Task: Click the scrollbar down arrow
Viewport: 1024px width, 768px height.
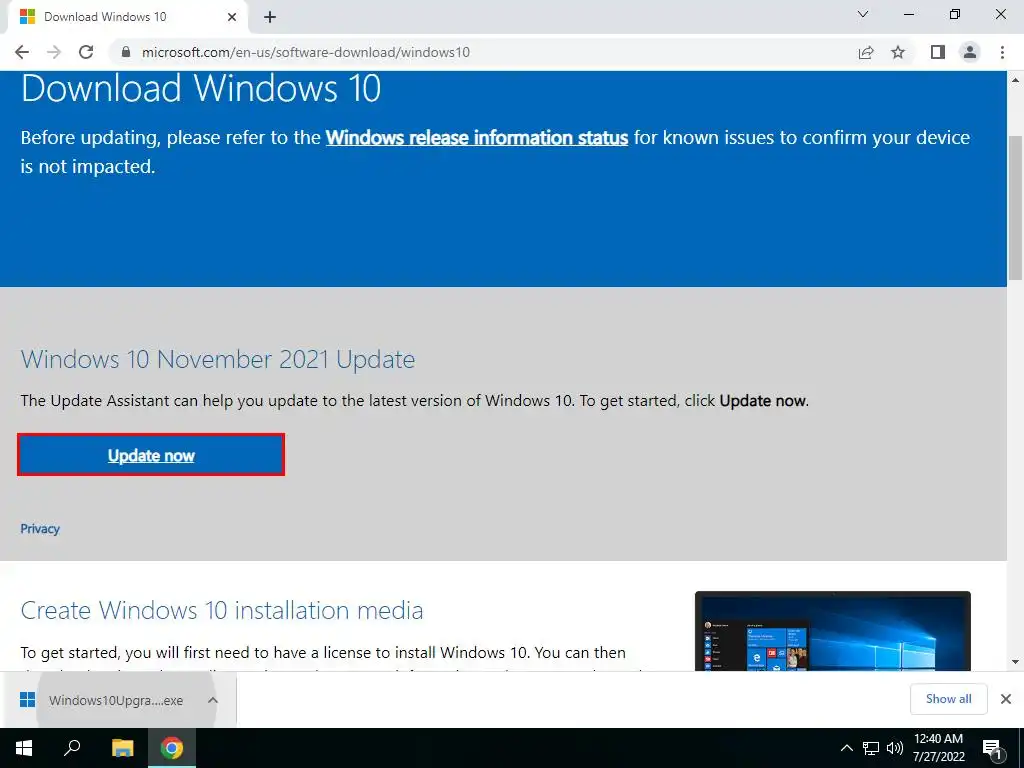Action: coord(1016,662)
